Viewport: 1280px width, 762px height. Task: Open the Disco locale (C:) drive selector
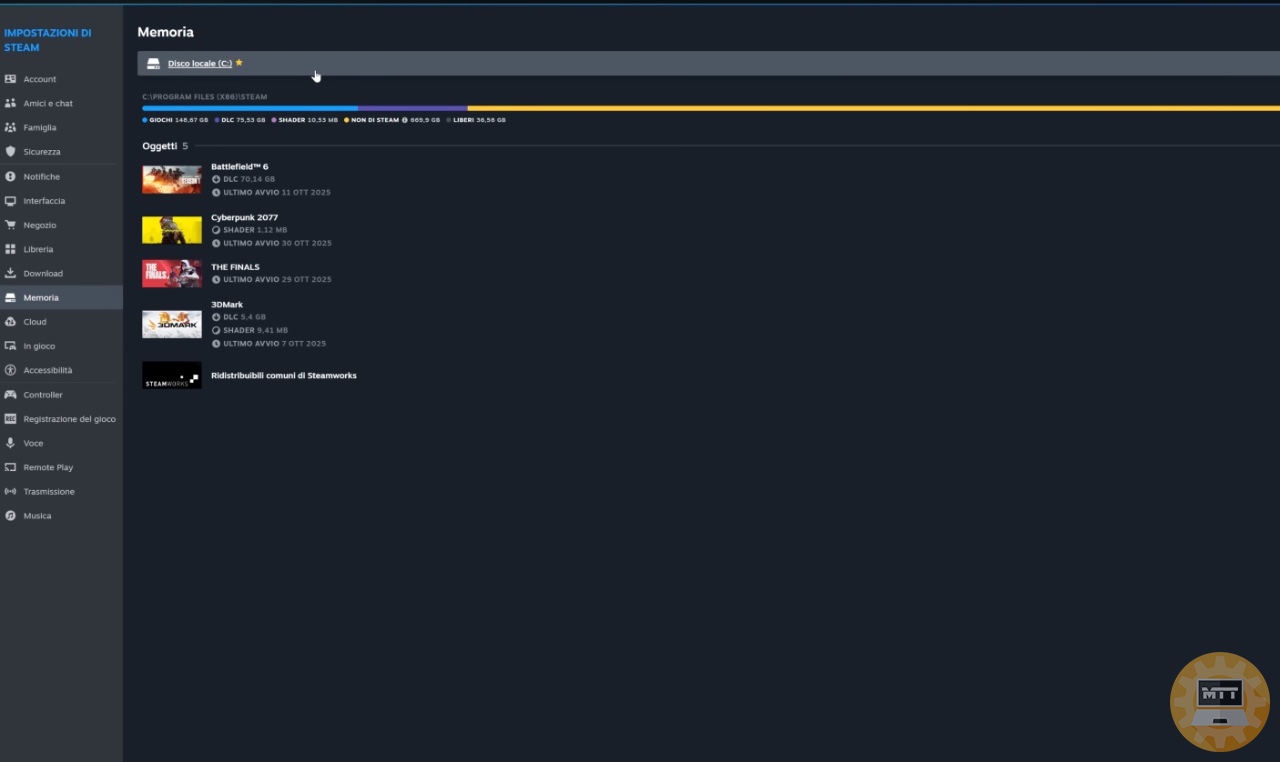click(x=199, y=63)
